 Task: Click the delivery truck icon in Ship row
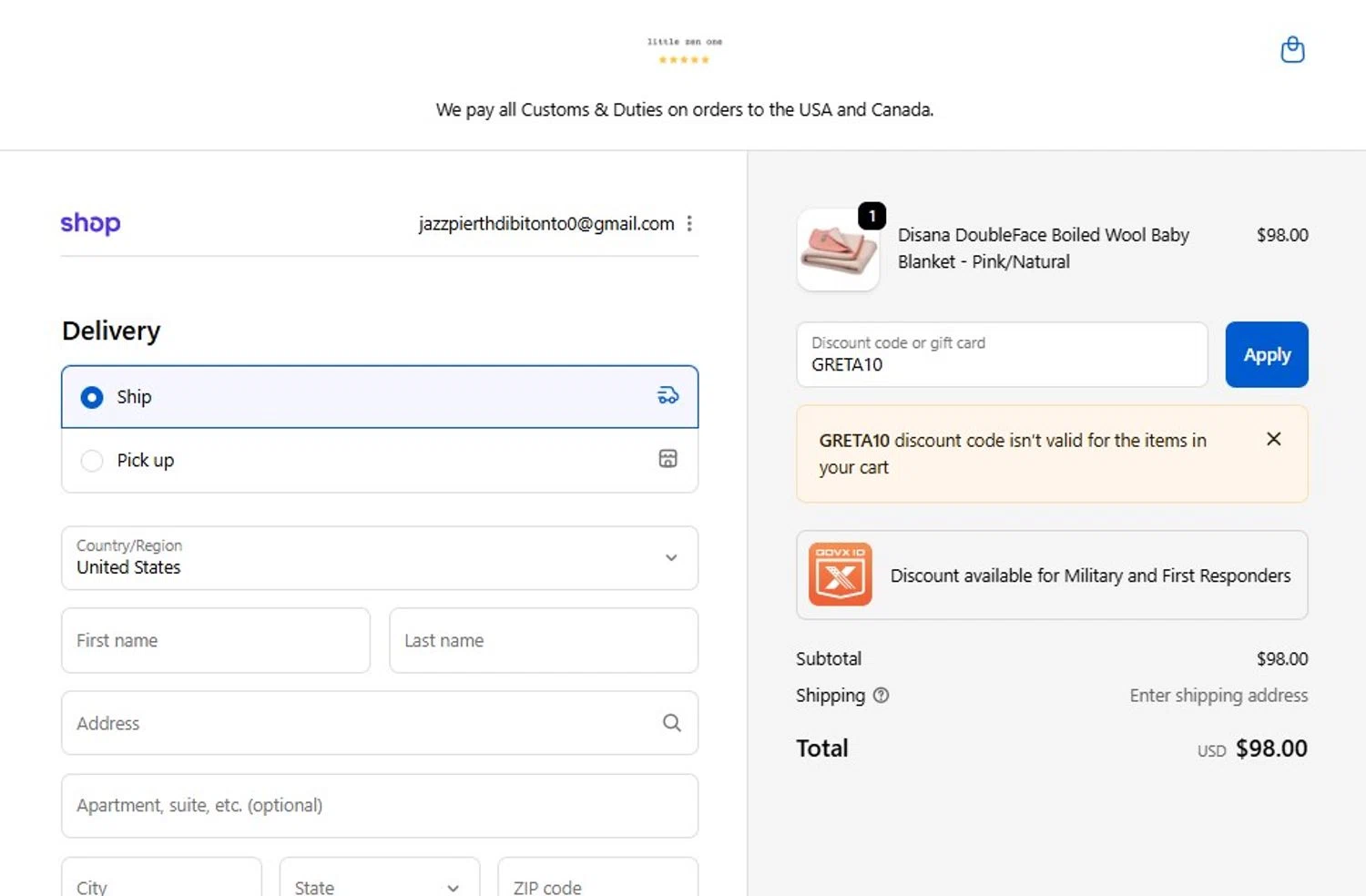click(x=668, y=395)
